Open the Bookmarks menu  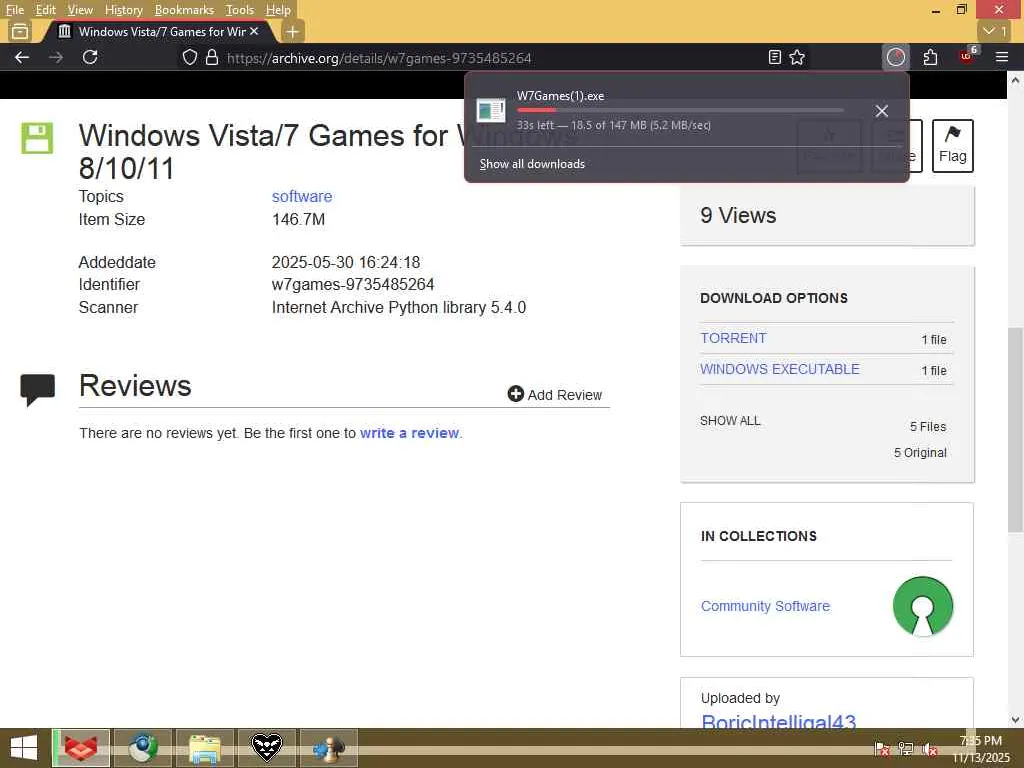(184, 10)
